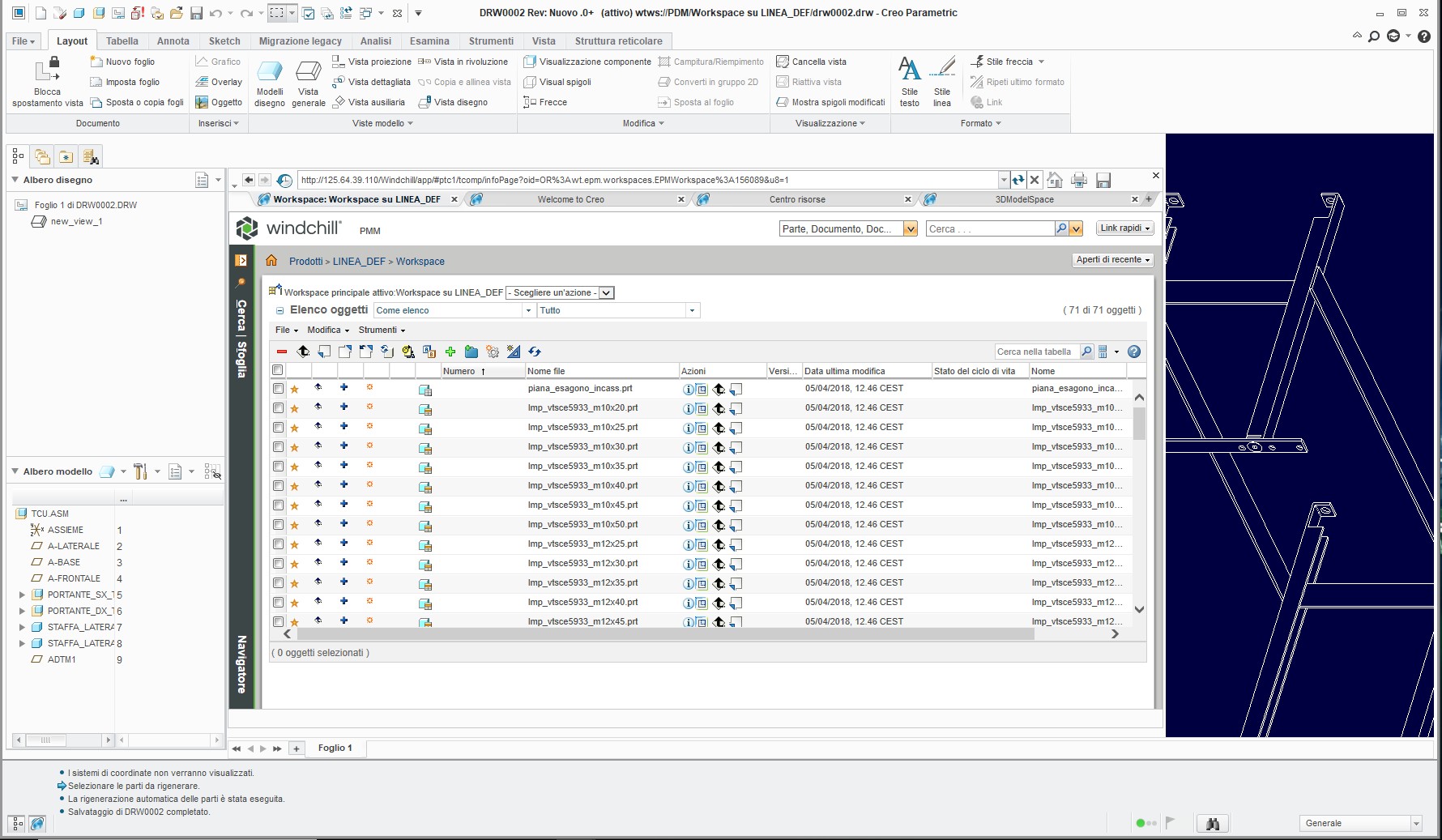Check the box for lmp_vtsce5933_m10x25.prt
The width and height of the screenshot is (1442, 840).
tap(278, 428)
